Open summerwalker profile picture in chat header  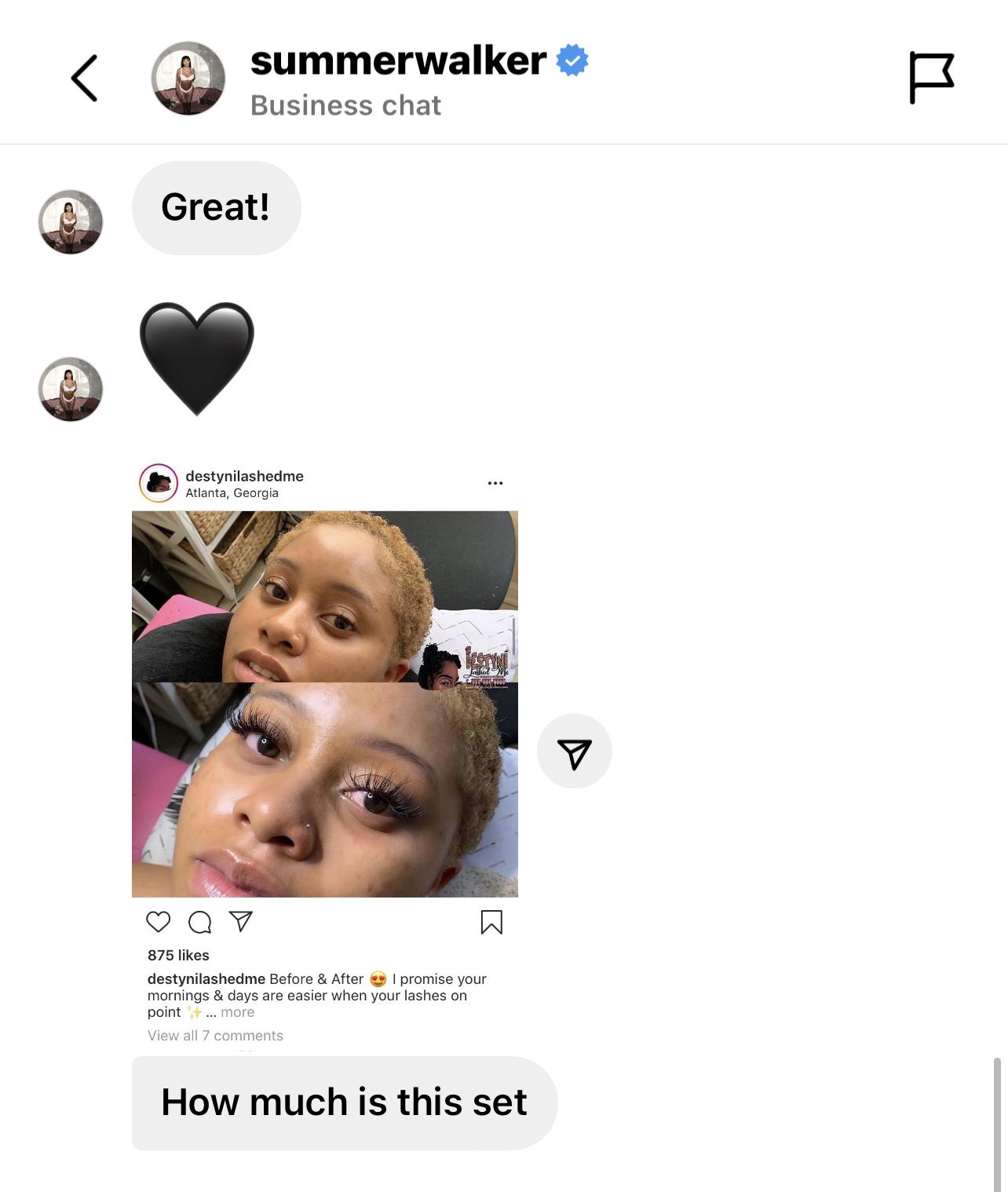(188, 79)
